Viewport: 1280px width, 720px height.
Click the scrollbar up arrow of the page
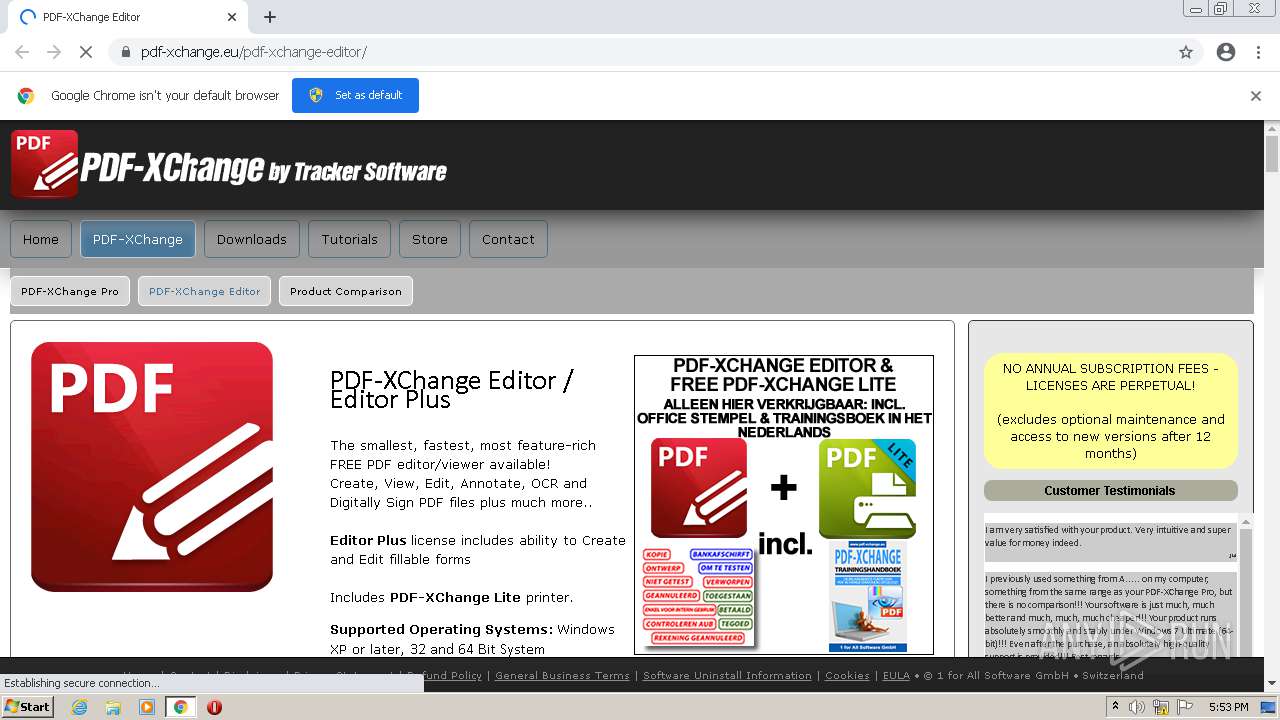(x=1272, y=128)
